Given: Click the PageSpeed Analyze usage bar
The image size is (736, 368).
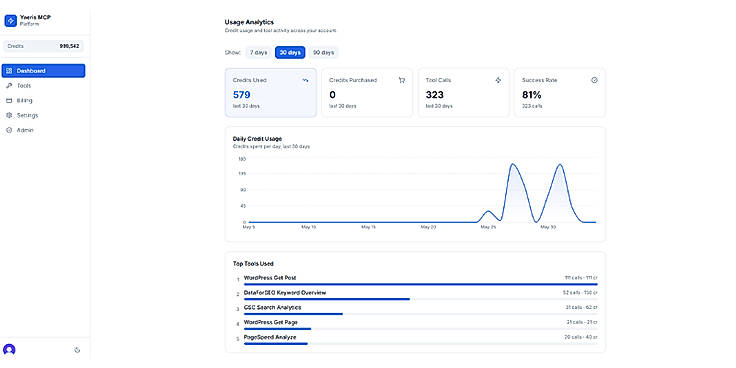Looking at the screenshot, I should [421, 344].
